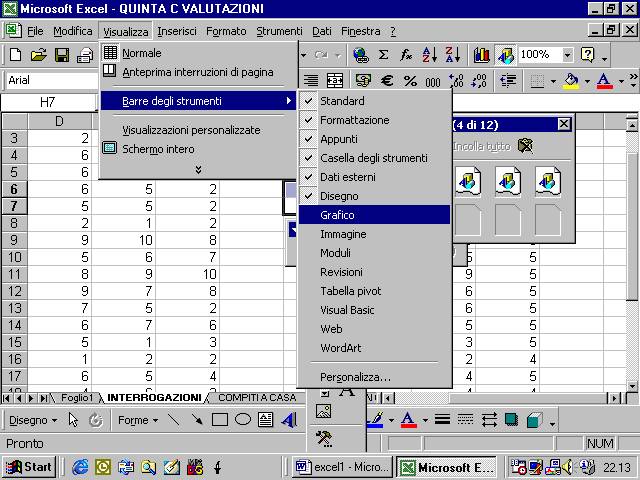Open the Dati menu
Image resolution: width=640 pixels, height=480 pixels.
[x=322, y=31]
